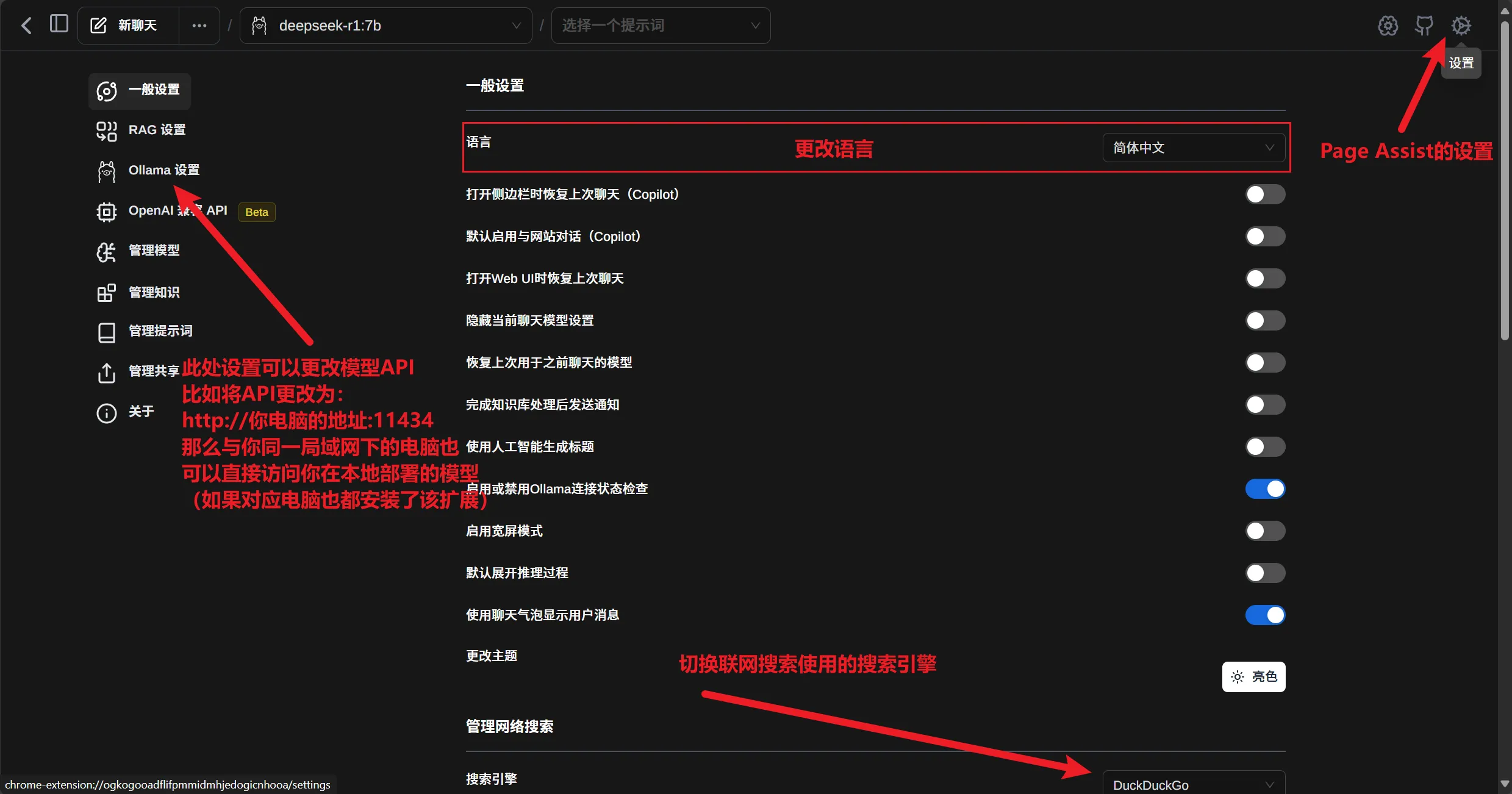
Task: Go back using the left arrow icon
Action: click(x=26, y=26)
